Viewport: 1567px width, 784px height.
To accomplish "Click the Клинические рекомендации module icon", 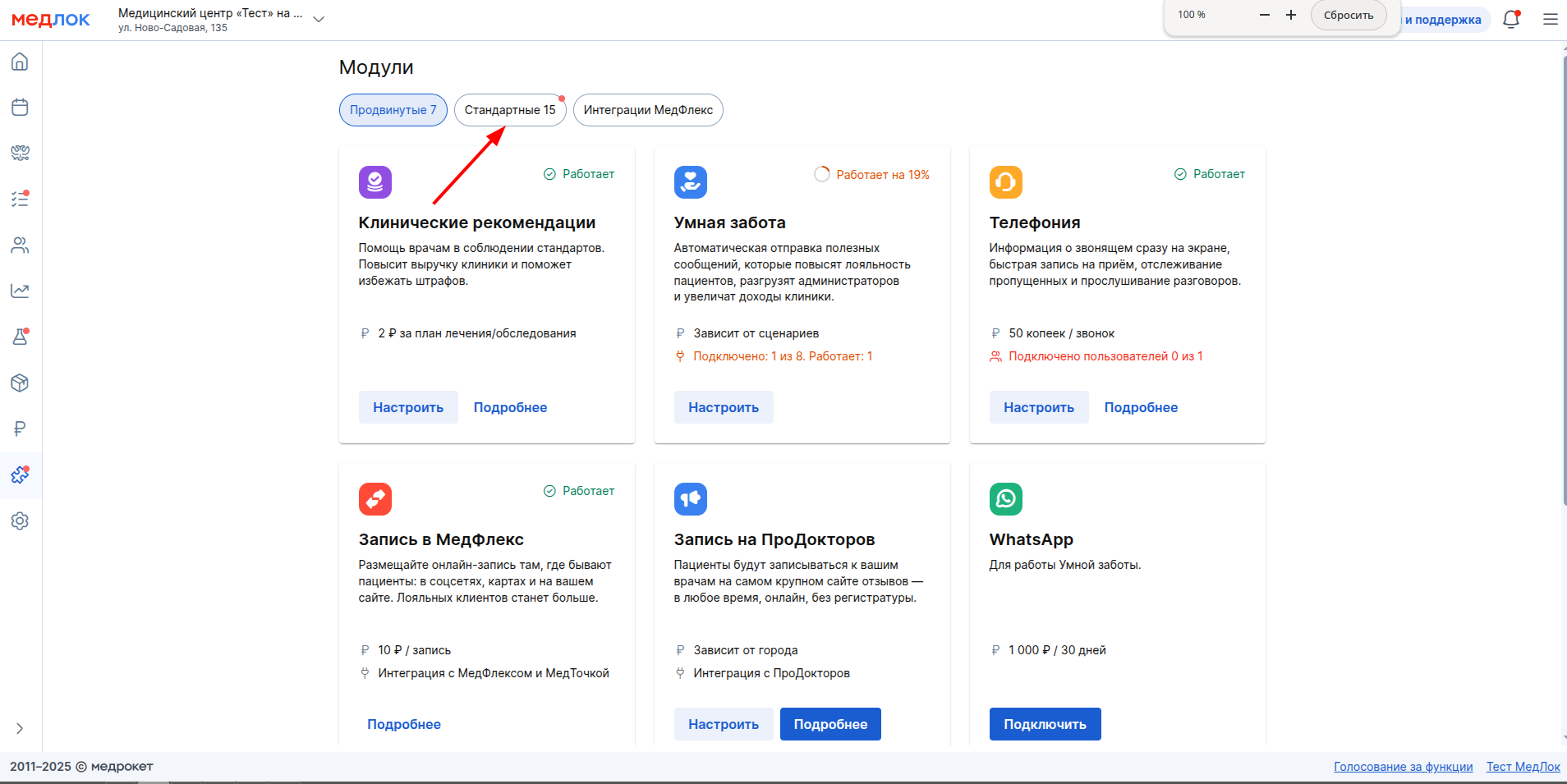I will pos(375,182).
